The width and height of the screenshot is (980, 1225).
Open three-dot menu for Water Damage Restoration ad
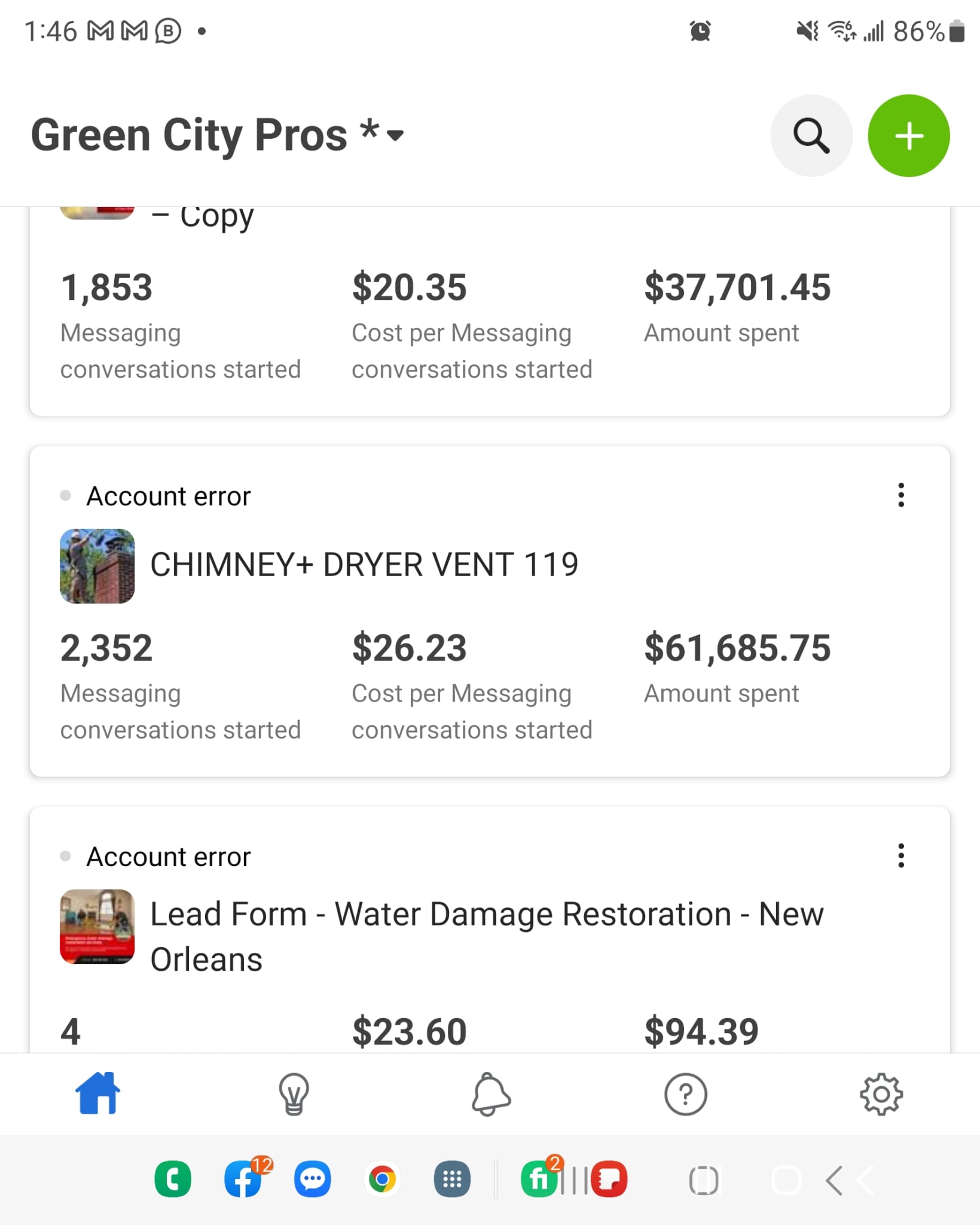(x=900, y=856)
